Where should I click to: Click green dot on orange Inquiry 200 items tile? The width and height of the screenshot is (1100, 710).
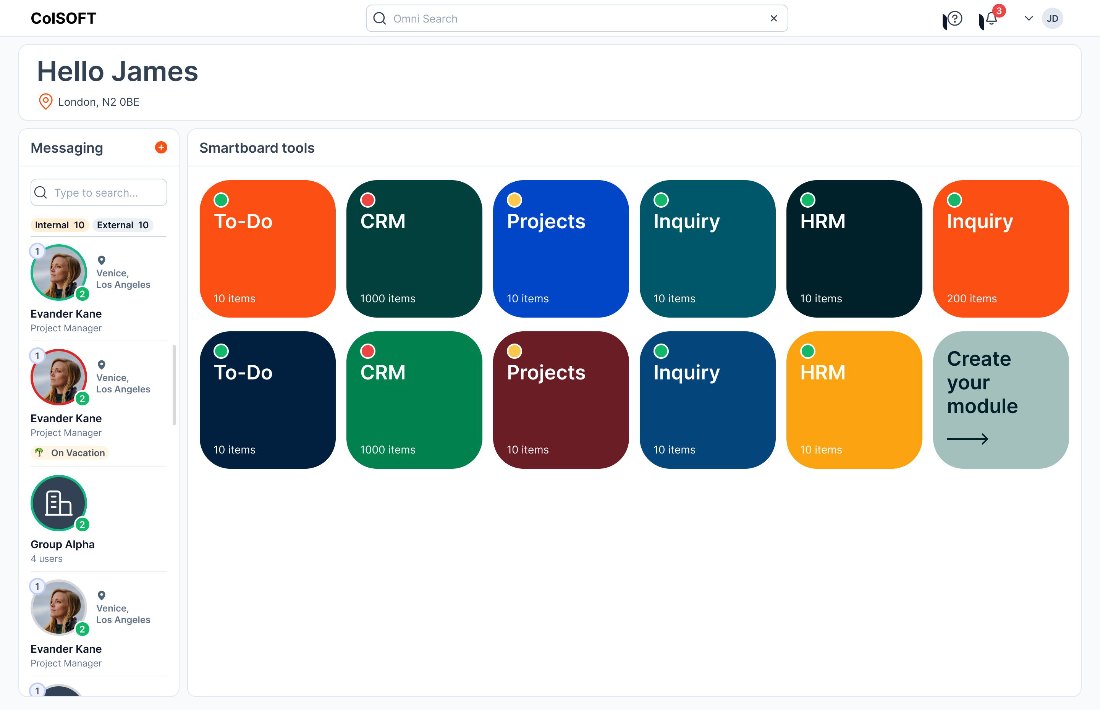pyautogui.click(x=954, y=200)
